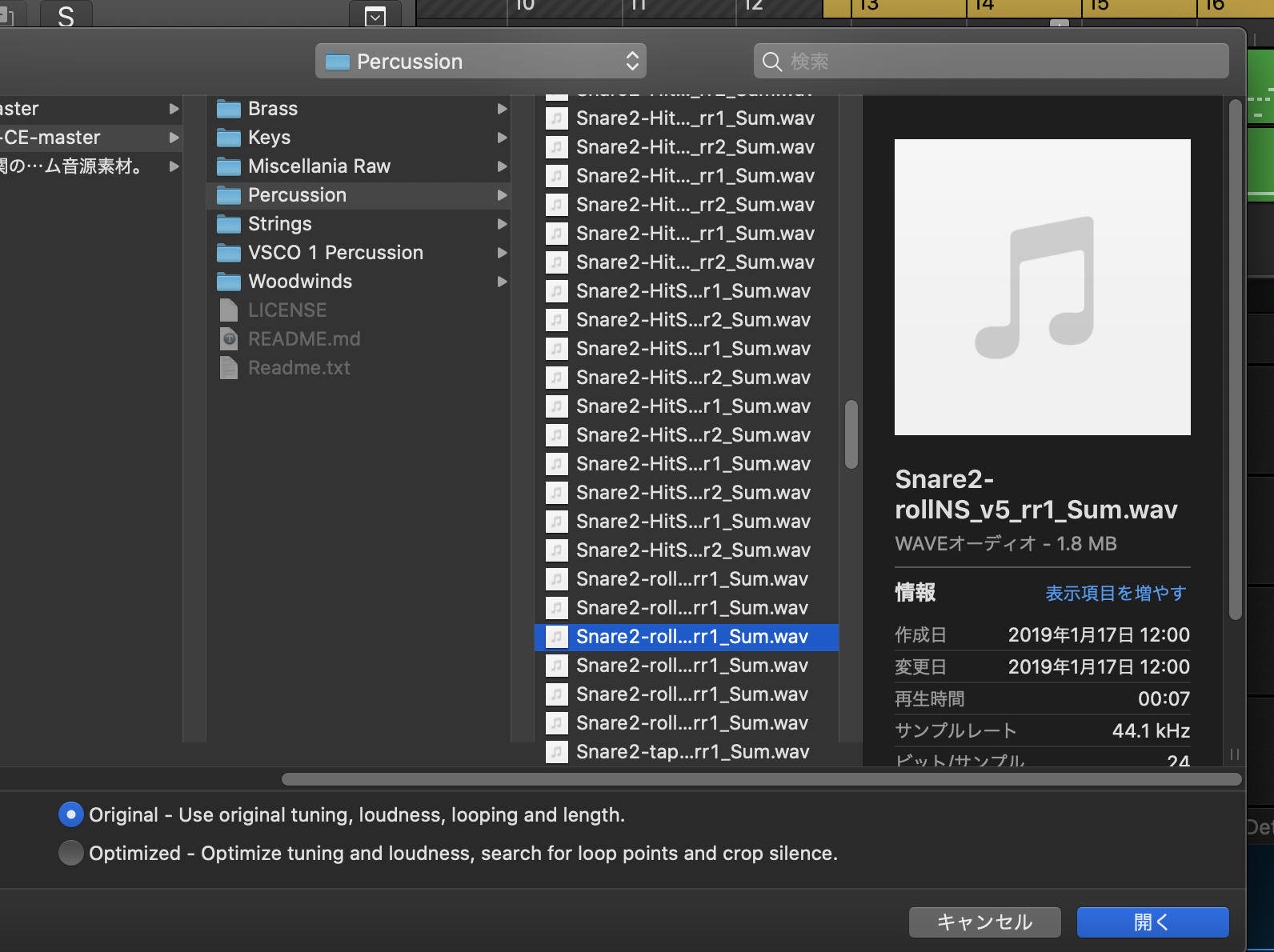Expand the Percussion folder arrow
Image resolution: width=1274 pixels, height=952 pixels.
pyautogui.click(x=502, y=195)
